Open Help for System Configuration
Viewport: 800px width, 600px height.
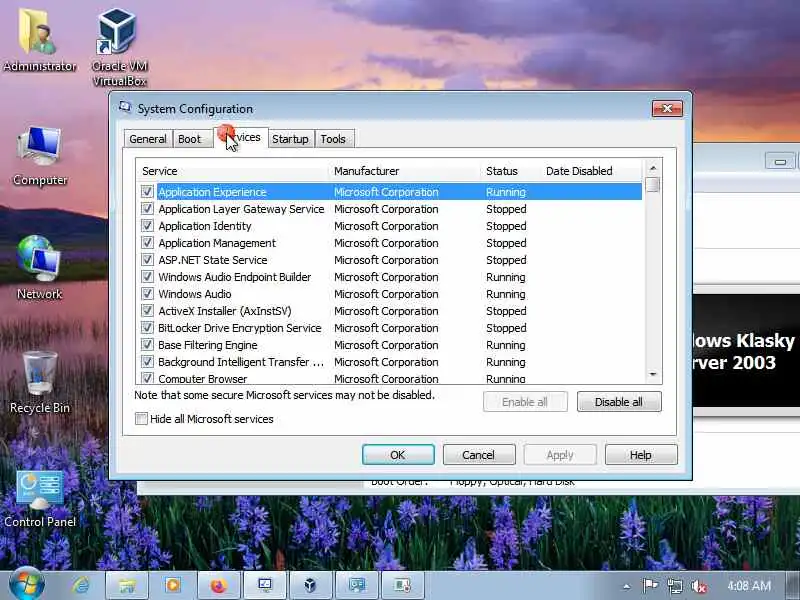[641, 455]
